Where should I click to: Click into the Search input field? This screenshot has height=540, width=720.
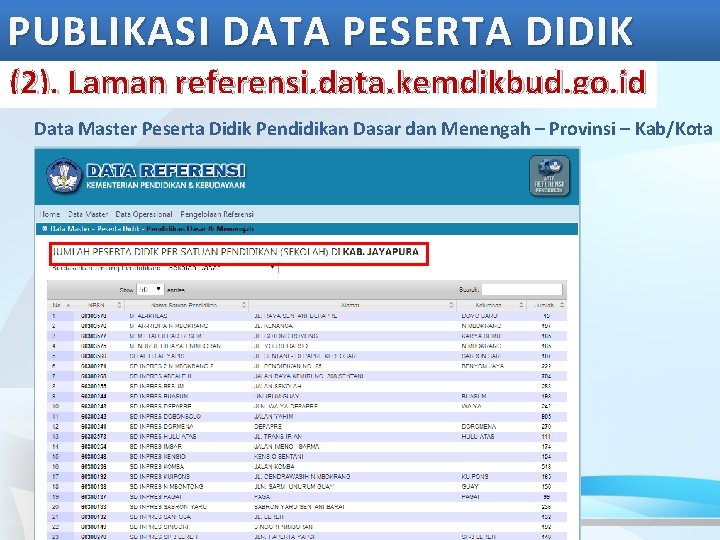[x=522, y=289]
